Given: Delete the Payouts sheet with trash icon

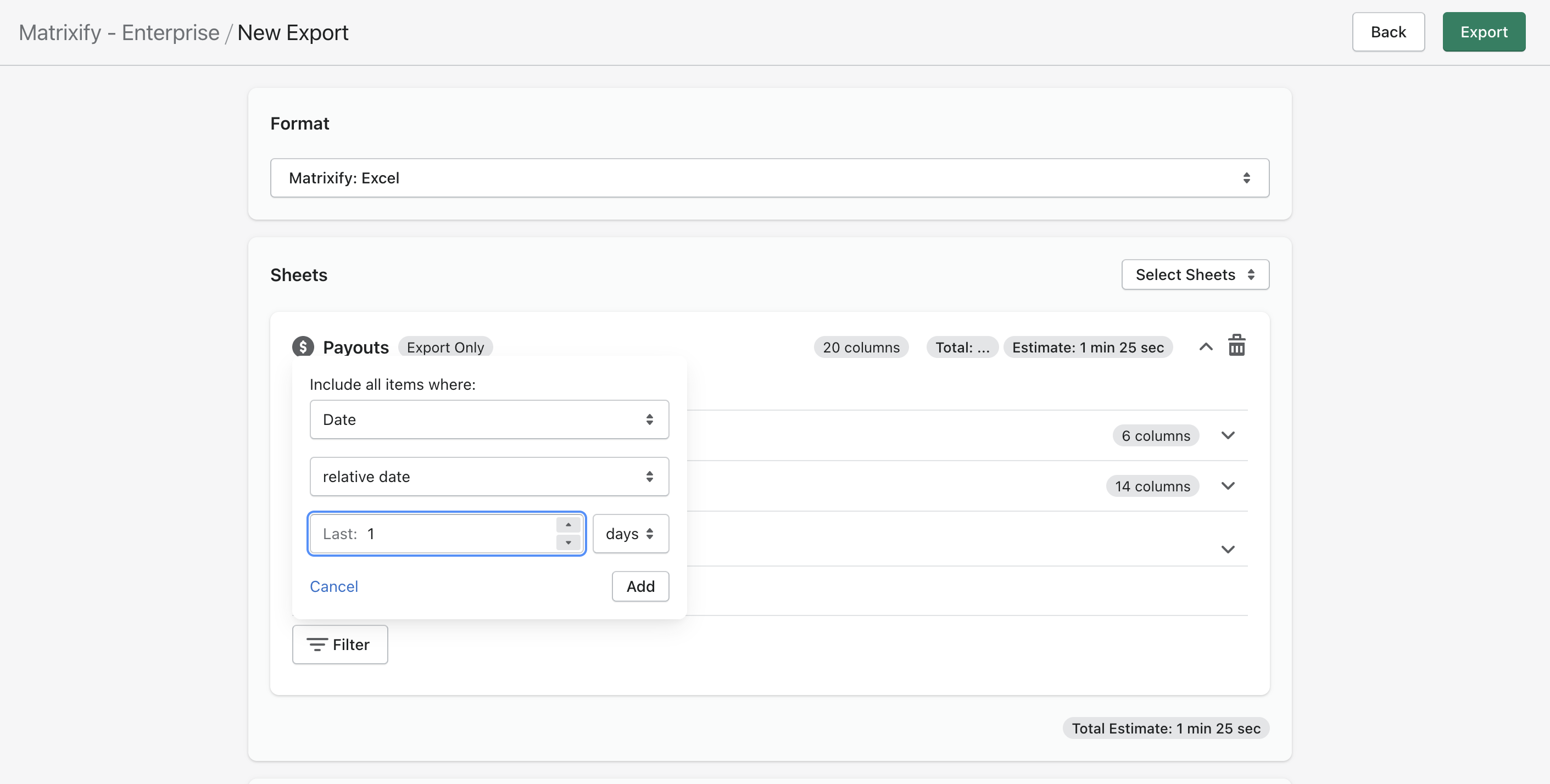Looking at the screenshot, I should click(x=1236, y=346).
